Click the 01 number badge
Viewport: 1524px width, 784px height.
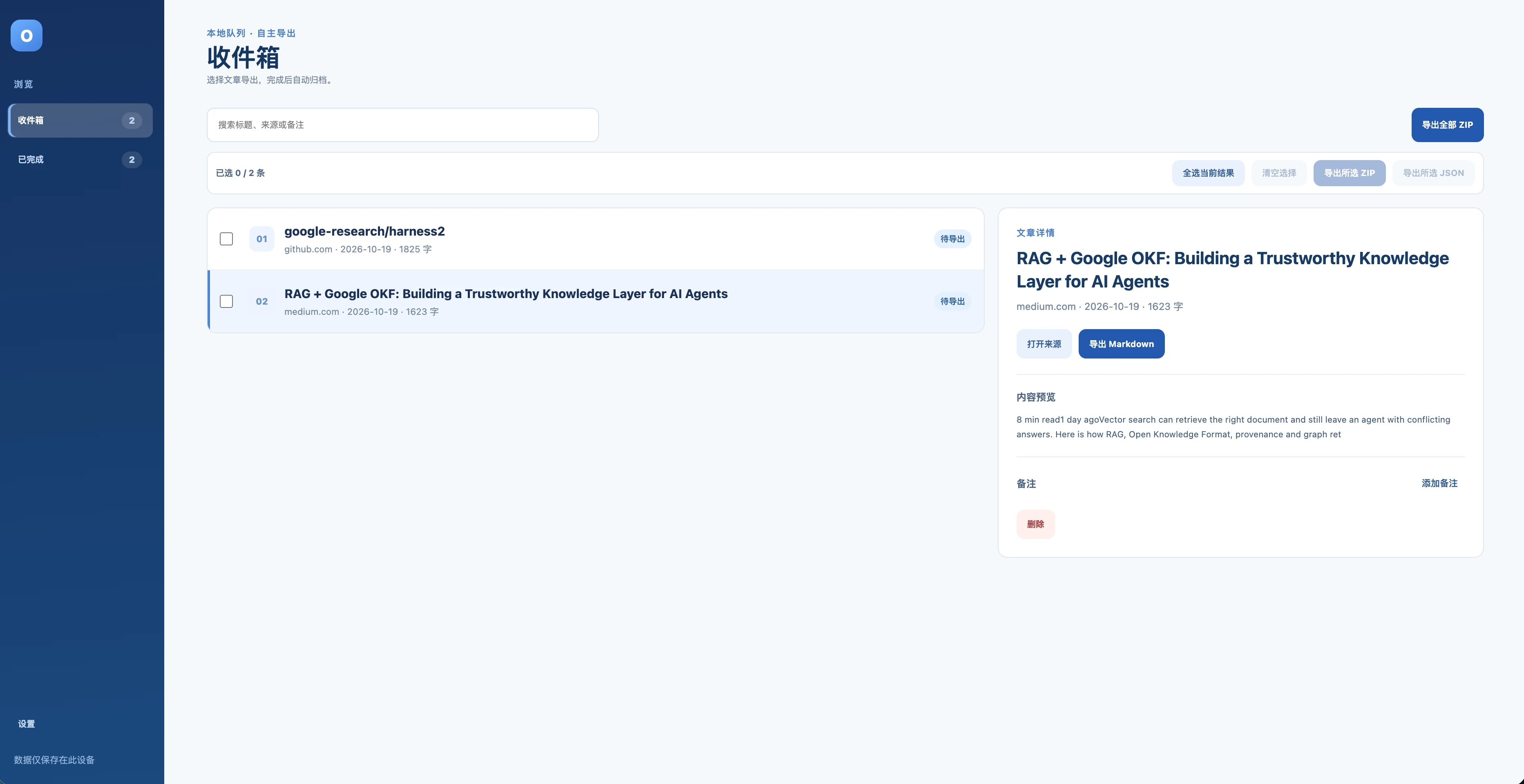261,239
